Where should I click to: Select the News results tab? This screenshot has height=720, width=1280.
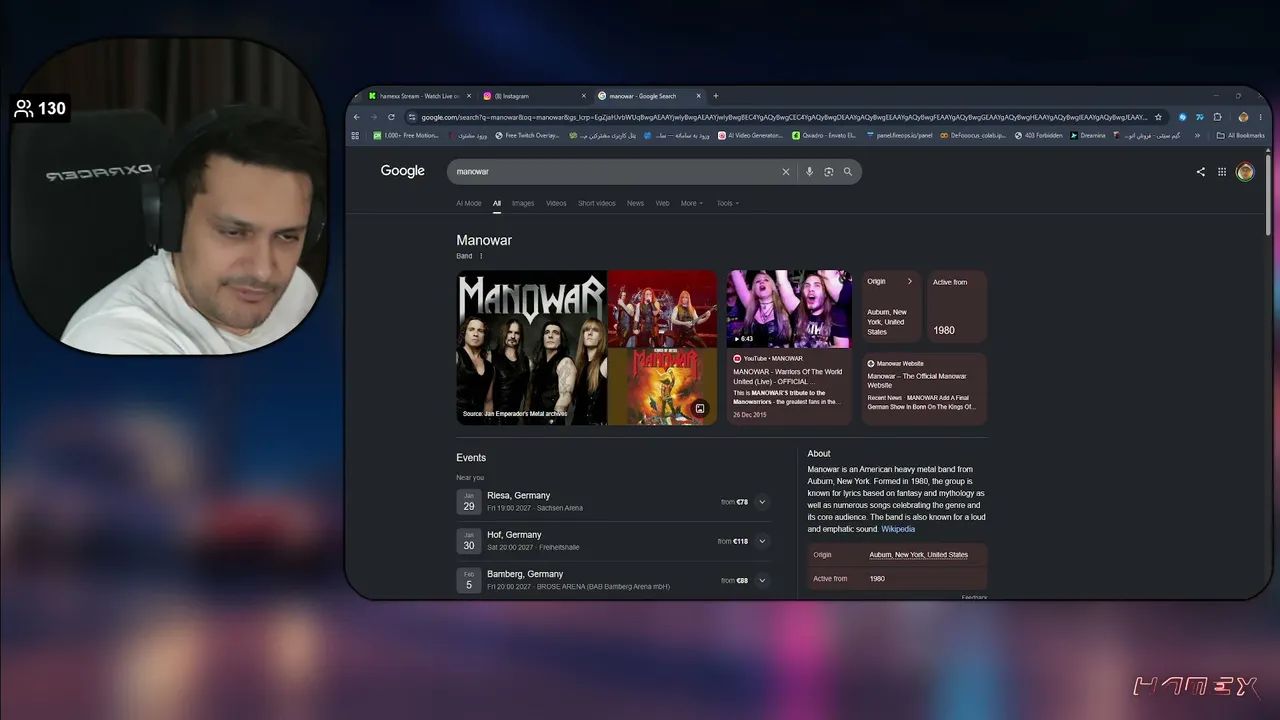click(x=635, y=203)
